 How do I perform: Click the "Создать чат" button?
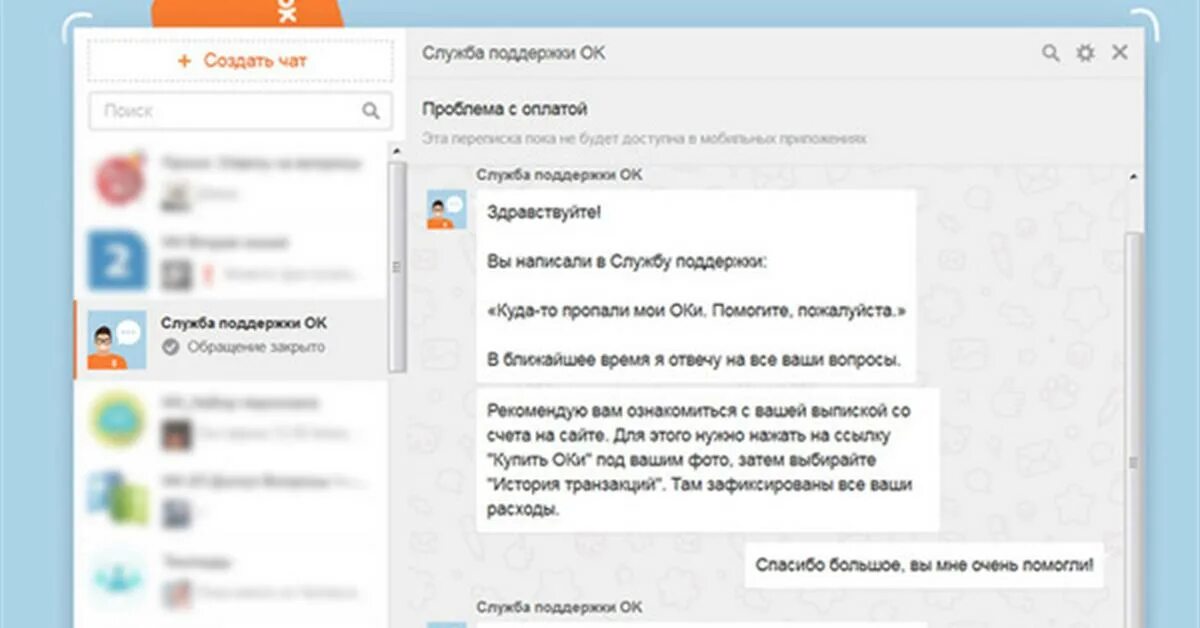pyautogui.click(x=240, y=60)
